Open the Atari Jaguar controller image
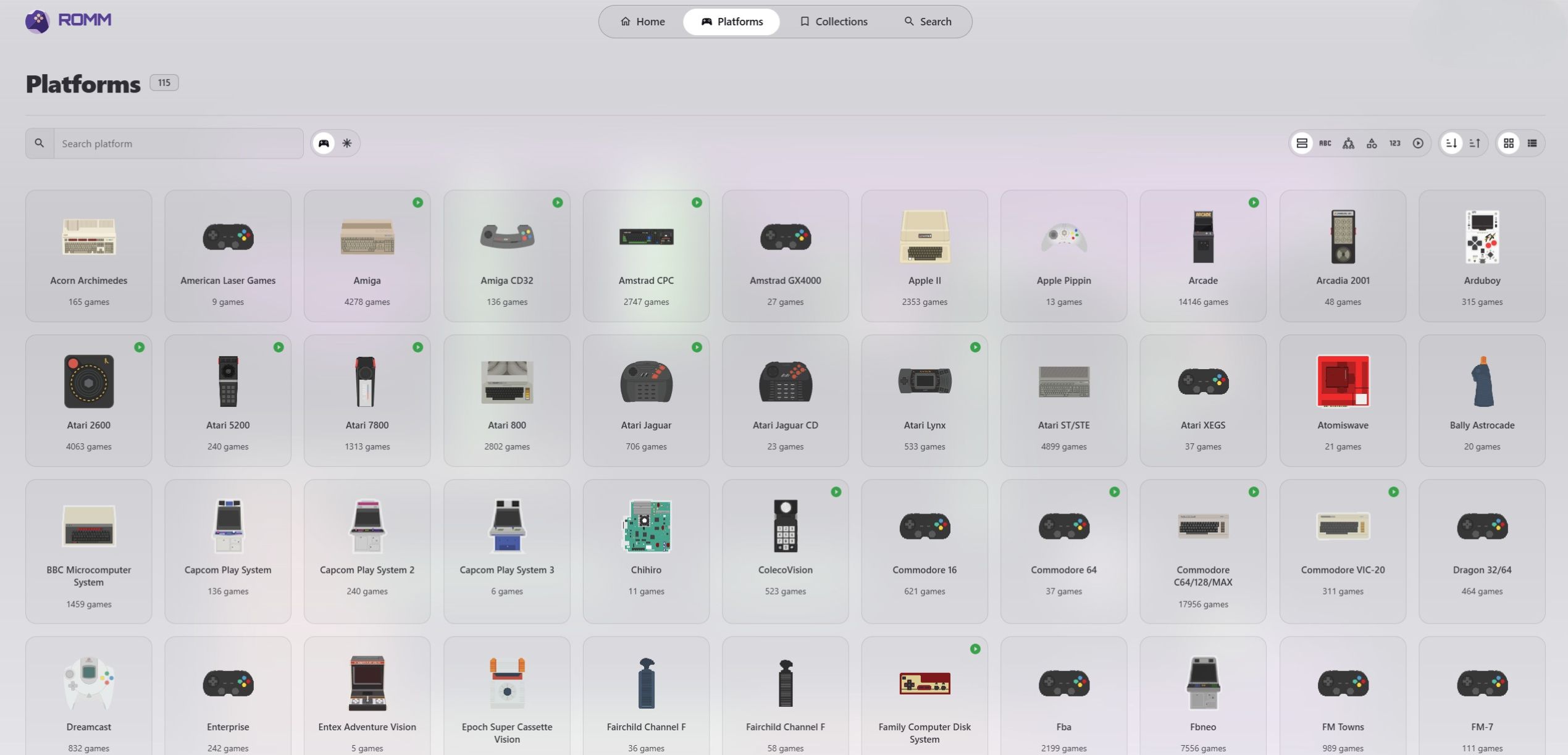 click(x=646, y=382)
